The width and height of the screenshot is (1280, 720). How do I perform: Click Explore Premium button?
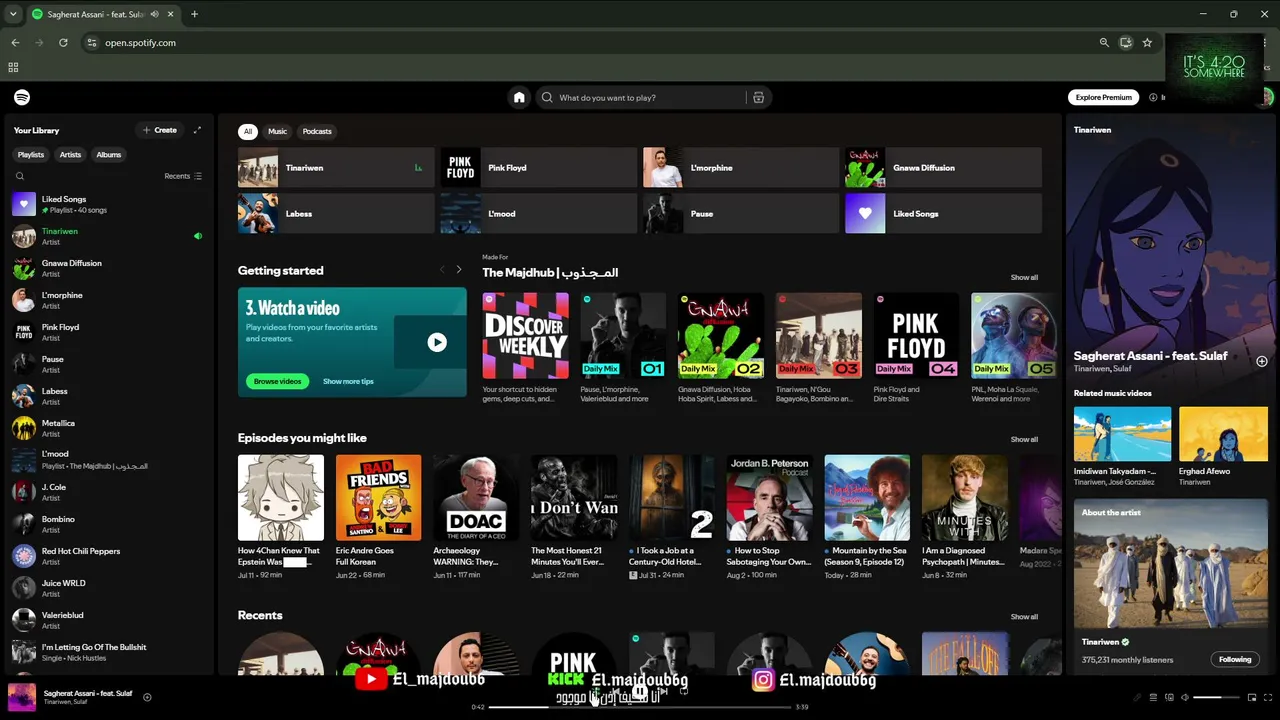point(1104,97)
